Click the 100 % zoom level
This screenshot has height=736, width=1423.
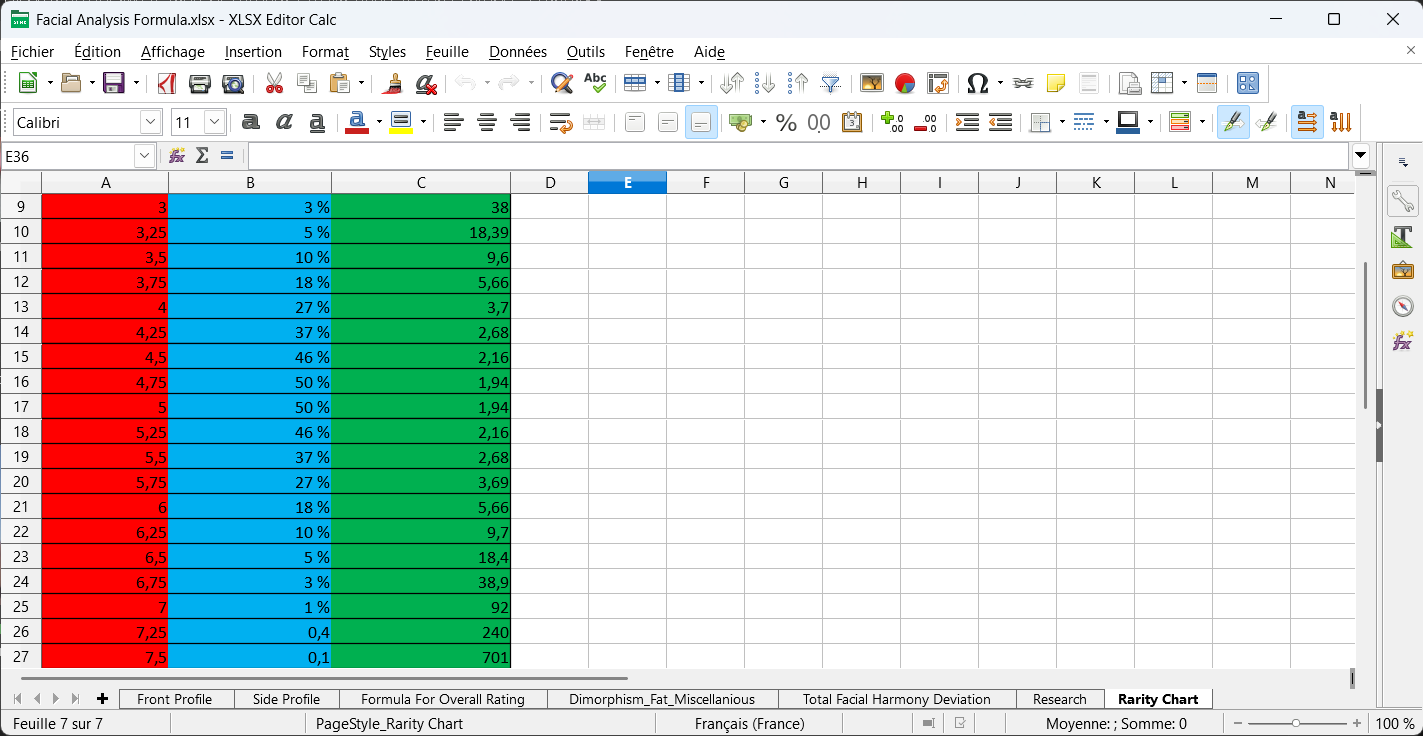[x=1394, y=723]
